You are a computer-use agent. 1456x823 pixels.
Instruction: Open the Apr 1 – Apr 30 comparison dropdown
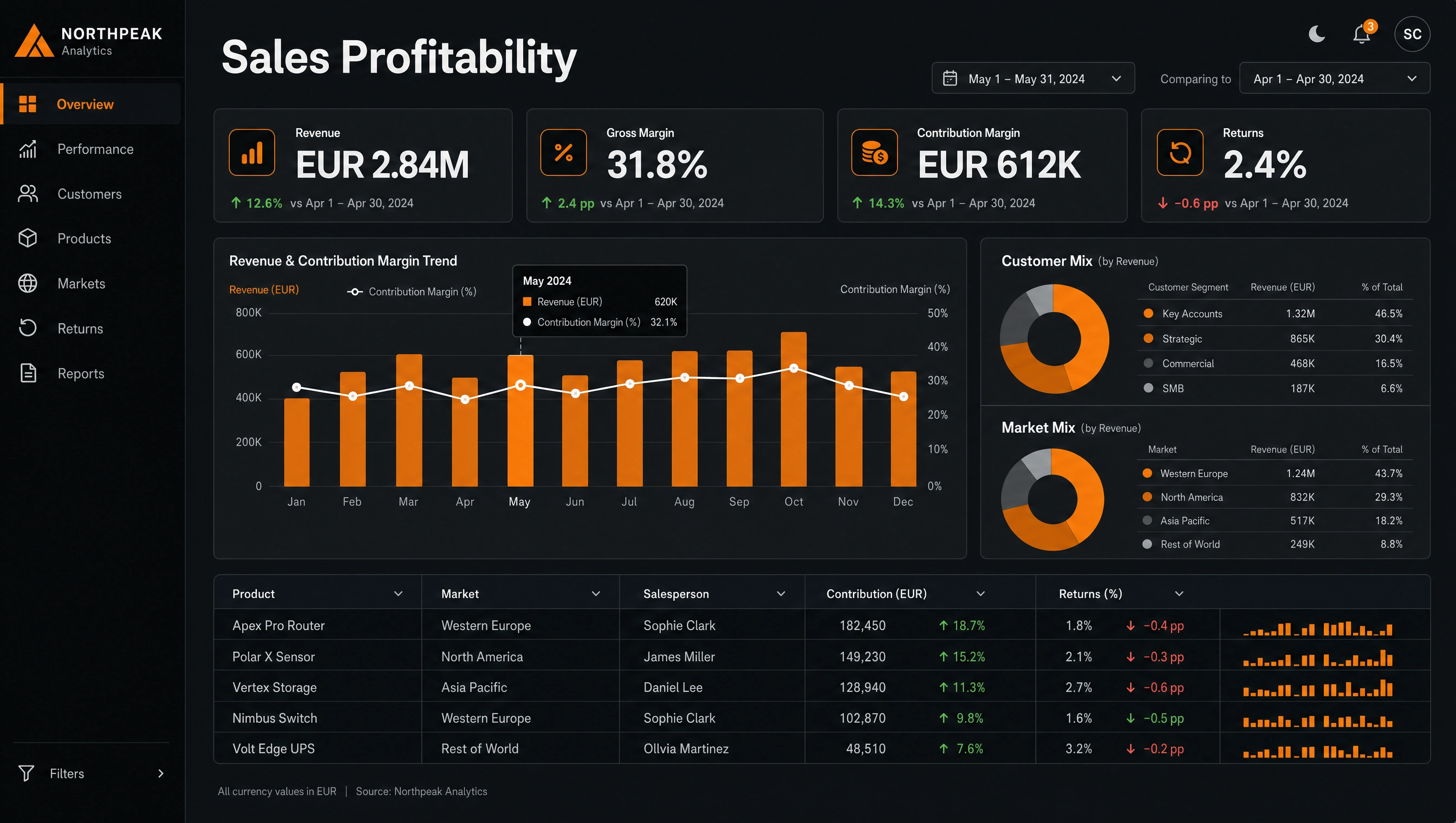1335,79
